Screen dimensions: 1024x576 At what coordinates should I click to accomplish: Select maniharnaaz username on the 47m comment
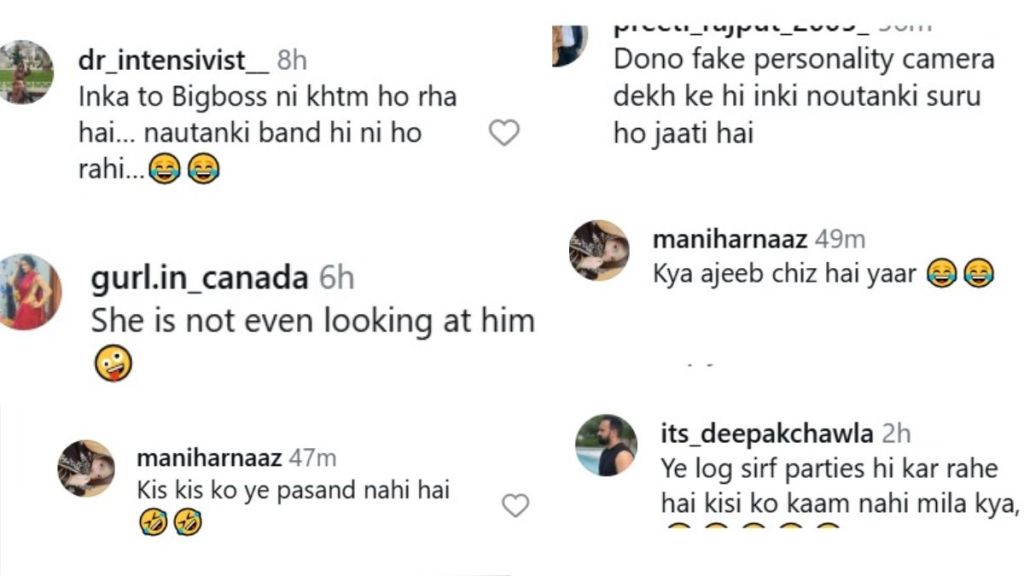[x=207, y=458]
